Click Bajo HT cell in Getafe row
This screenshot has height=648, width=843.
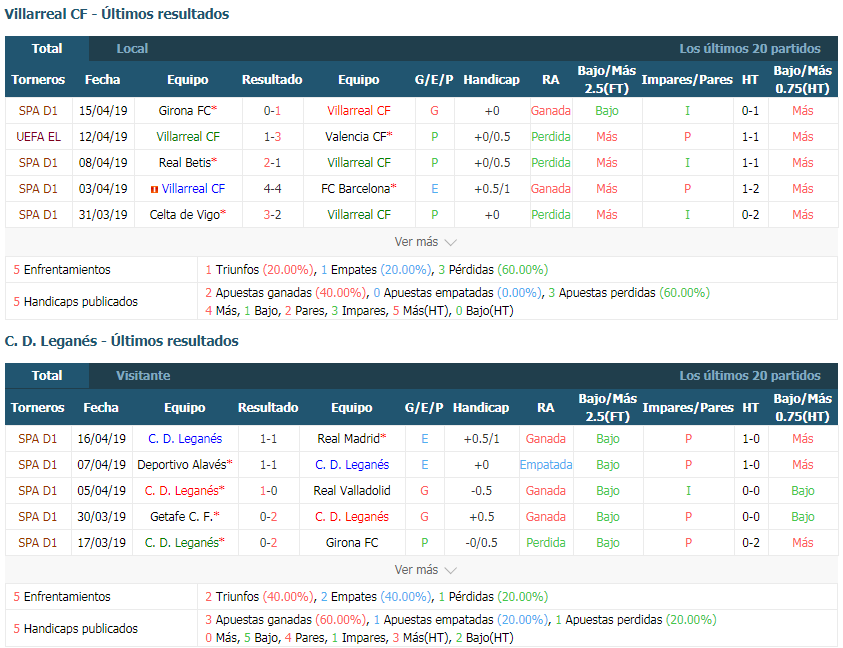(x=803, y=517)
